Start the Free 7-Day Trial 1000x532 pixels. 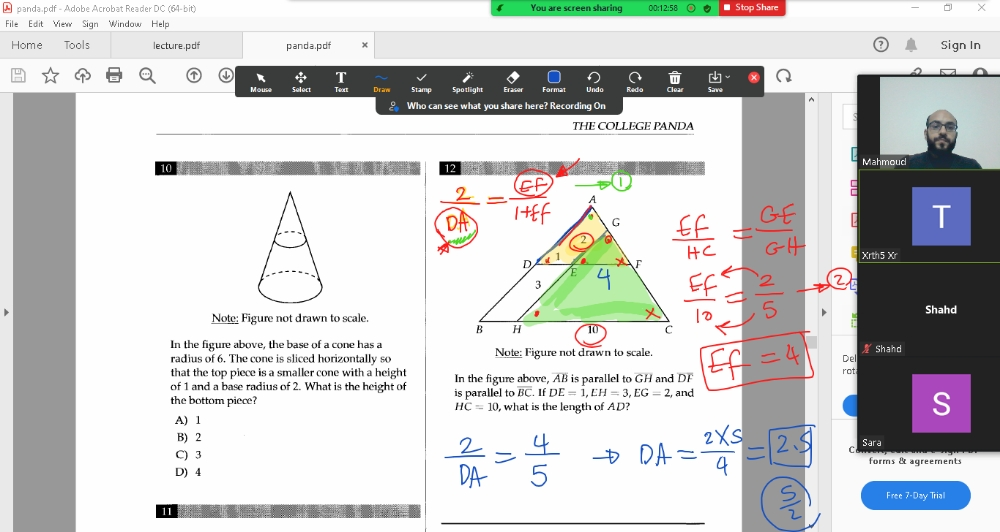click(x=915, y=496)
